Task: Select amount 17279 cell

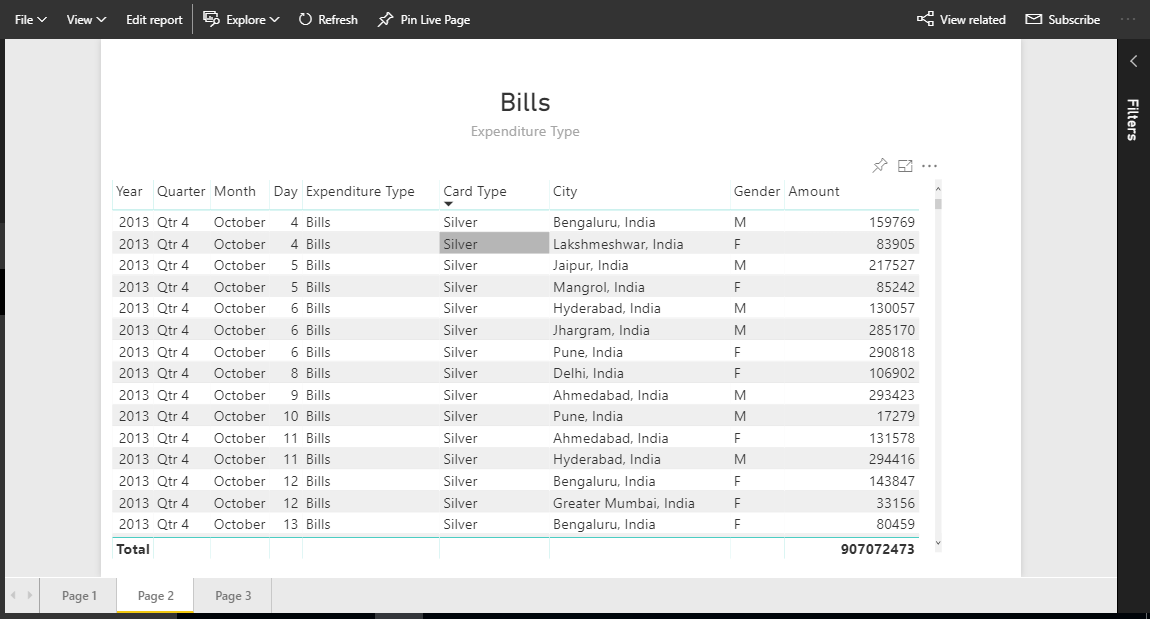Action: [851, 417]
